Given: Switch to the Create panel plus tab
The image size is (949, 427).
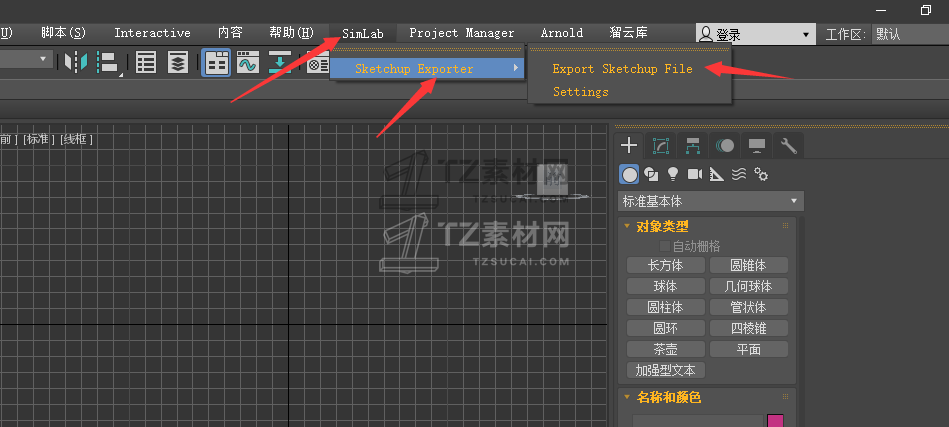Looking at the screenshot, I should 629,145.
